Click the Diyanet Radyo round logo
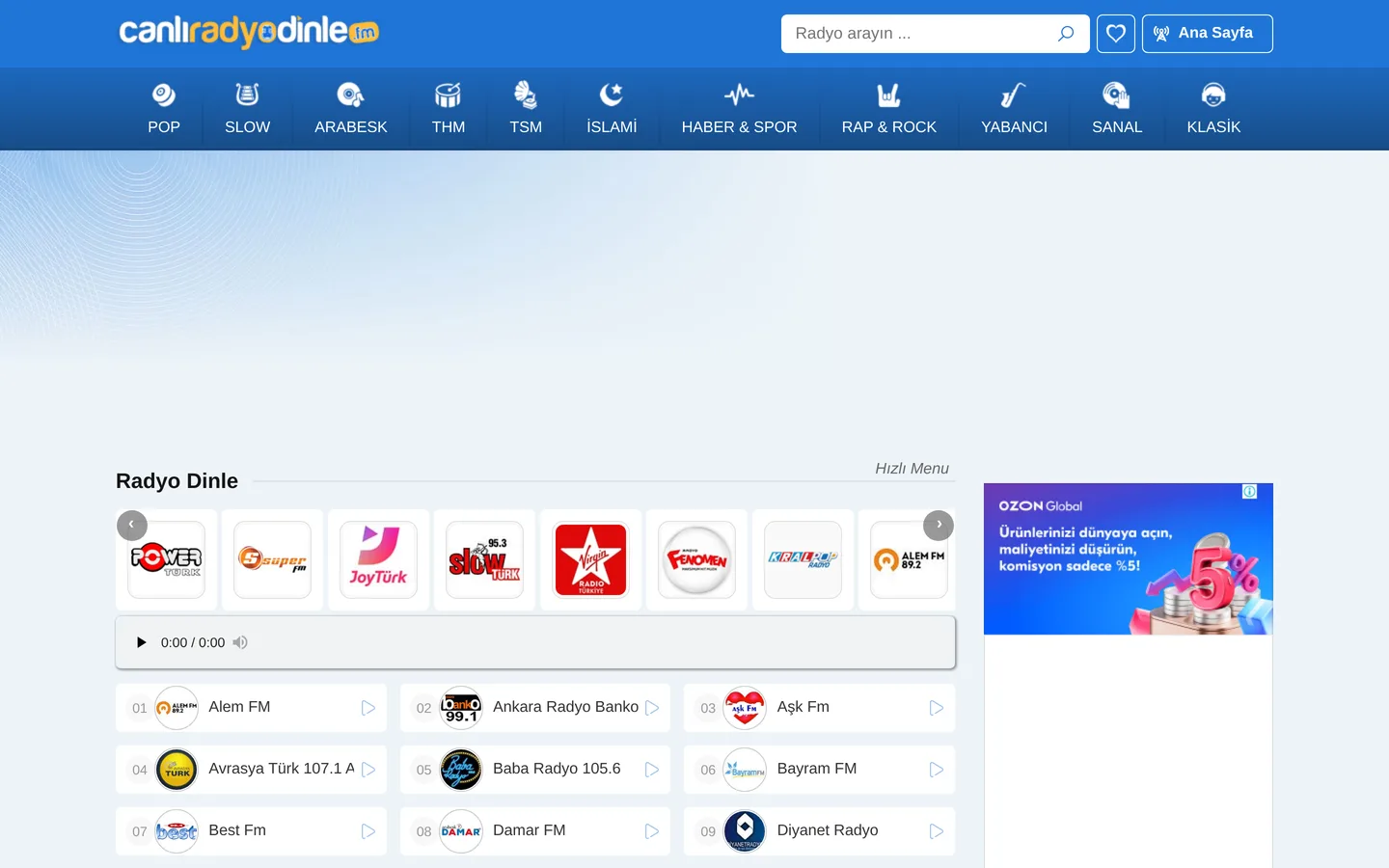The image size is (1389, 868). [x=745, y=831]
